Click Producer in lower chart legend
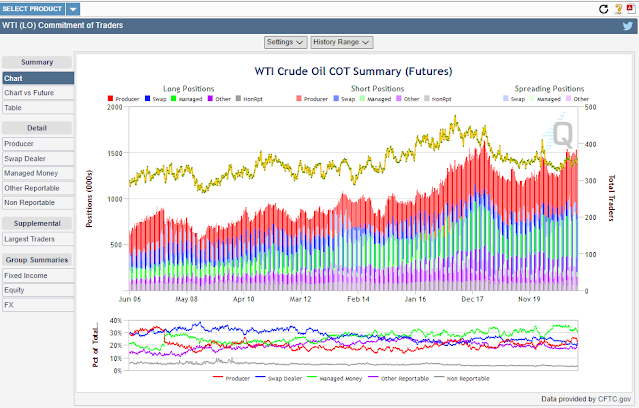The height and width of the screenshot is (408, 639). pyautogui.click(x=237, y=379)
